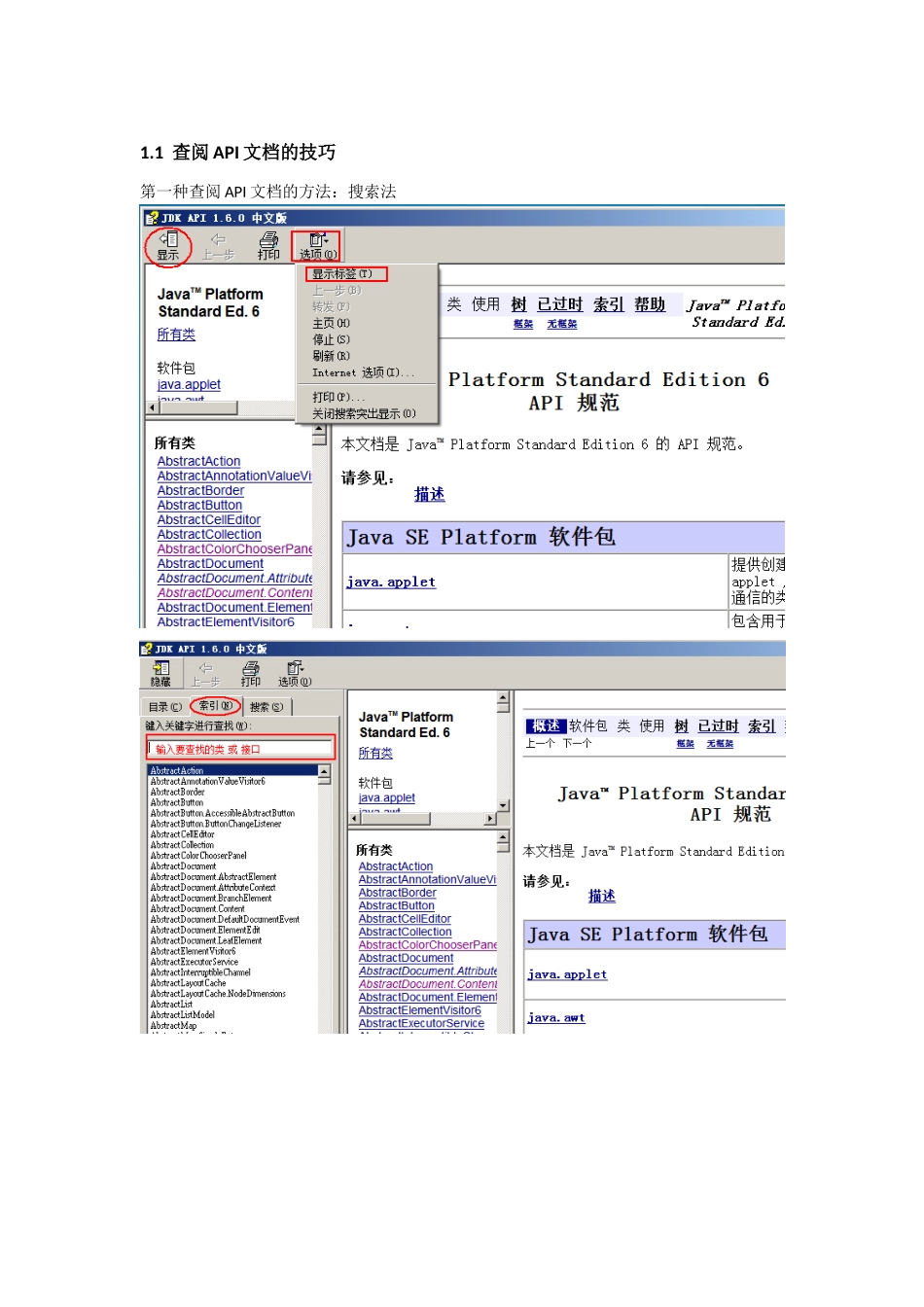Select 刷新(R) from the open options menu
The image size is (924, 1307).
tap(329, 355)
